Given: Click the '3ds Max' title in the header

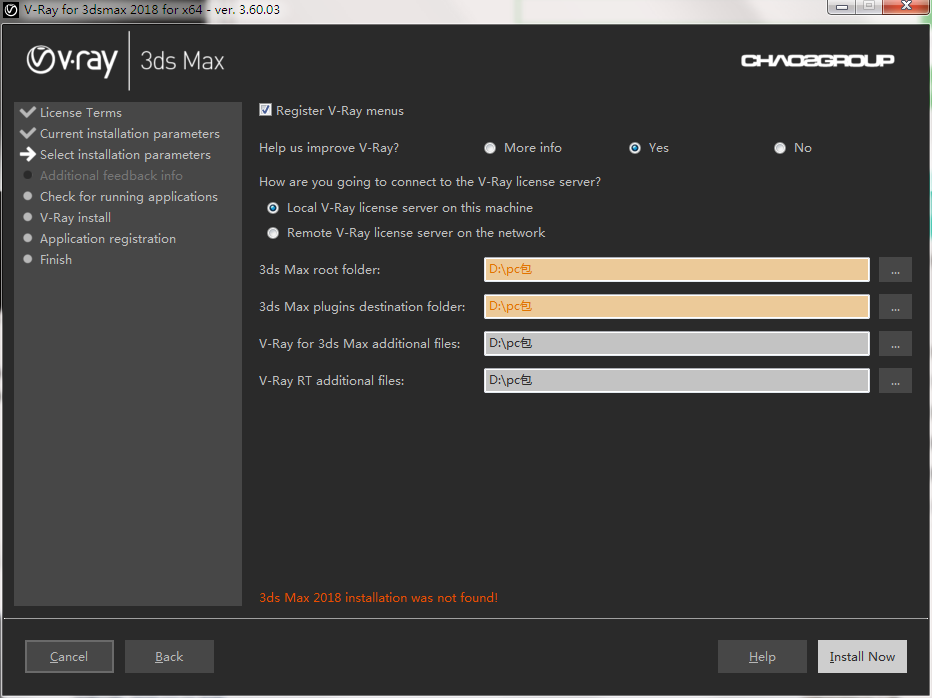Looking at the screenshot, I should (182, 61).
